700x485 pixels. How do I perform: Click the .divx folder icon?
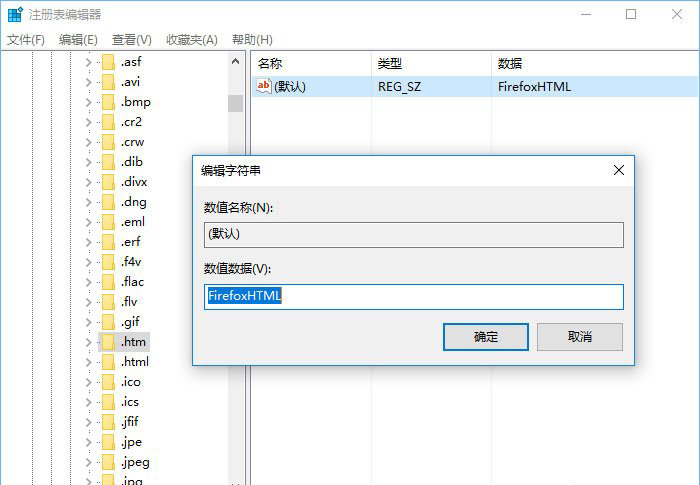point(108,182)
